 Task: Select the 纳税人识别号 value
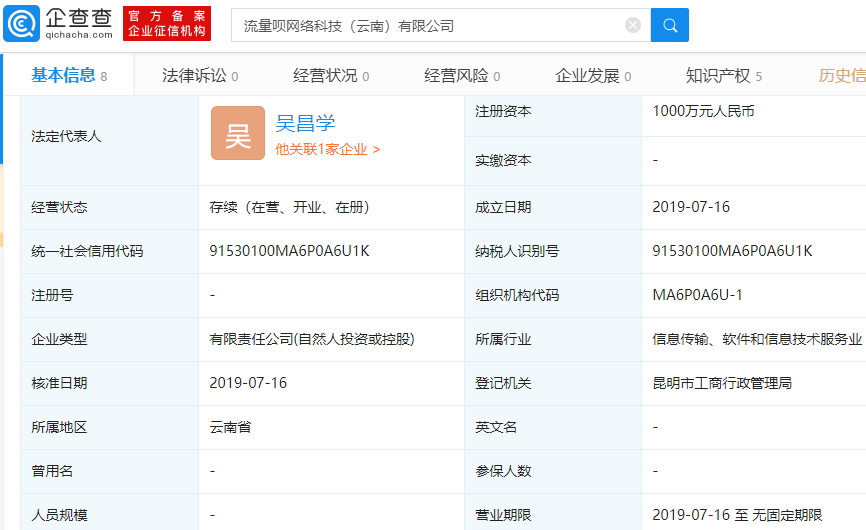pos(732,251)
